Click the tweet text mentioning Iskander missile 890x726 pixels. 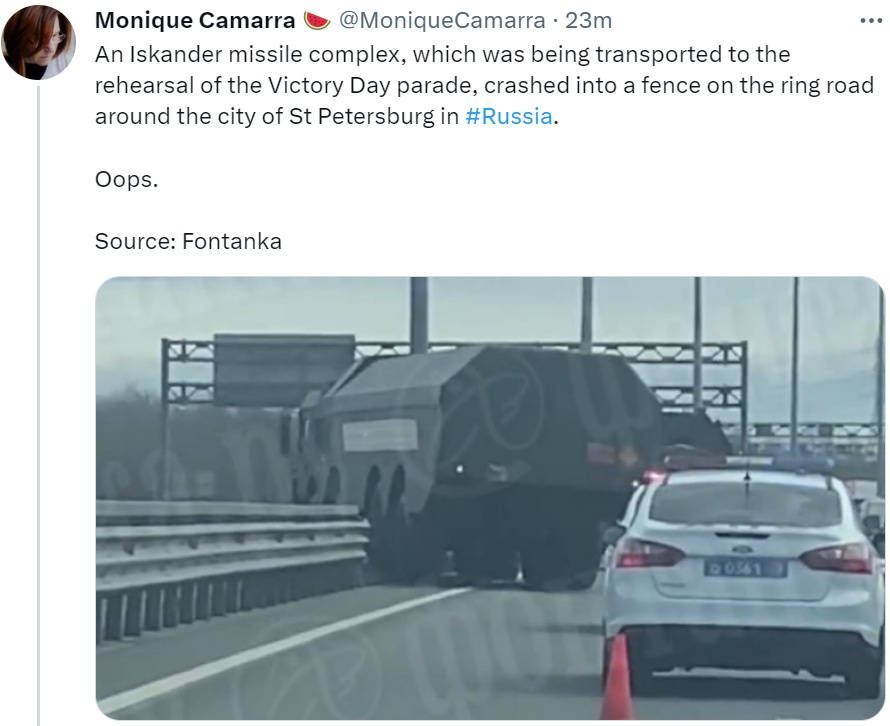484,85
